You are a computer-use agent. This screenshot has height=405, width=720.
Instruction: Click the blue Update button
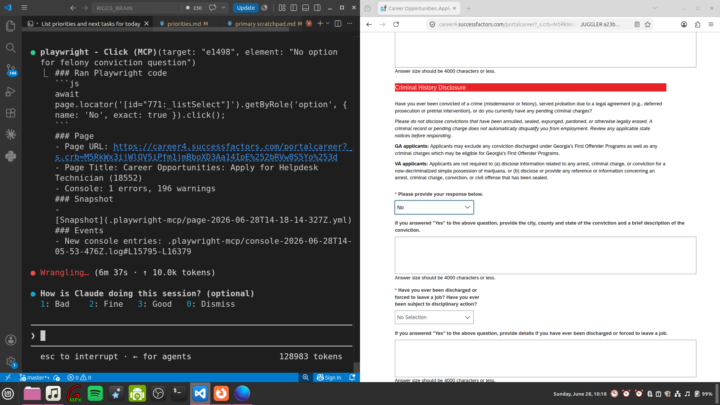pos(245,8)
